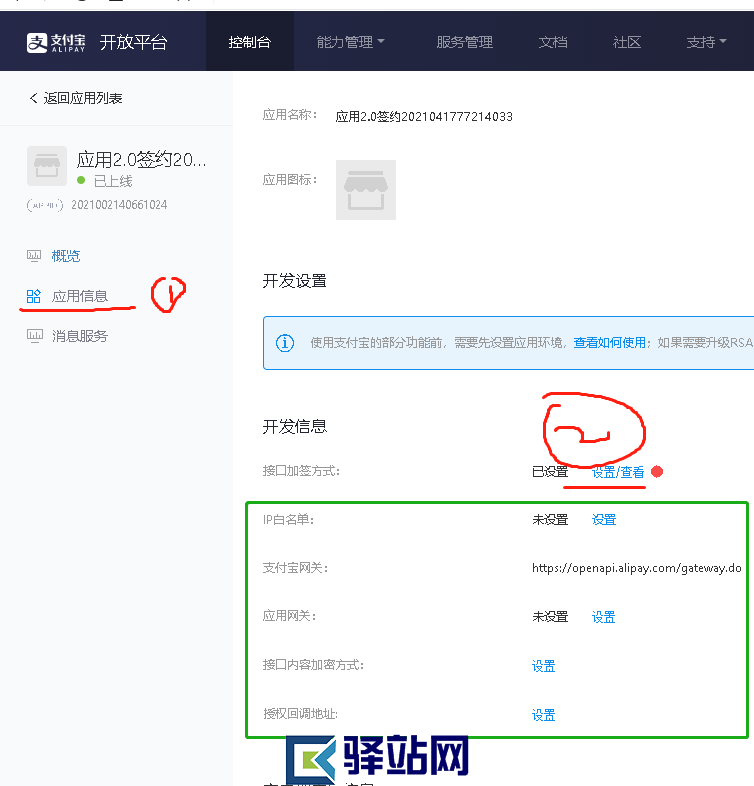Click the APPID badge icon
The height and width of the screenshot is (786, 754).
pos(45,205)
